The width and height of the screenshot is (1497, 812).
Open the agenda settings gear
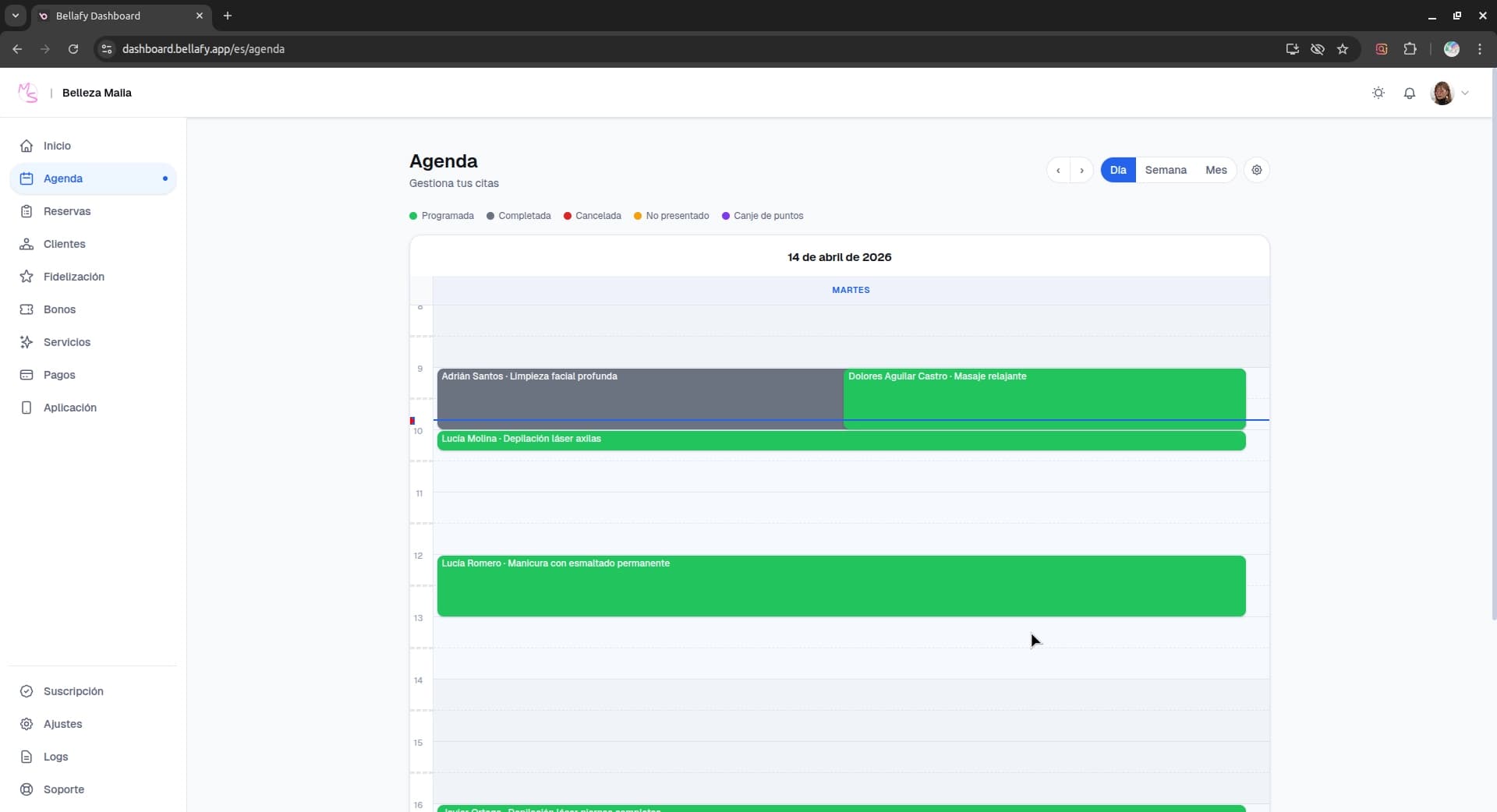point(1256,170)
